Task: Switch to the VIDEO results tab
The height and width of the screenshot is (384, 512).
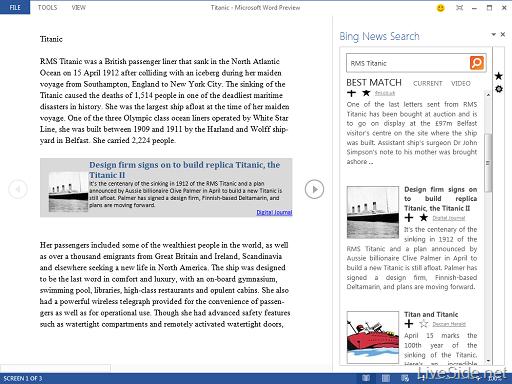Action: point(460,83)
